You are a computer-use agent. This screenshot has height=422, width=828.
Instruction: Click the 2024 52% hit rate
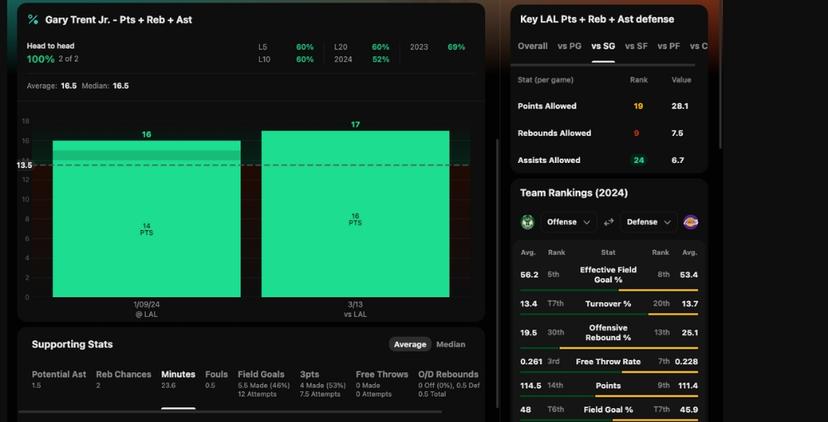tap(362, 59)
